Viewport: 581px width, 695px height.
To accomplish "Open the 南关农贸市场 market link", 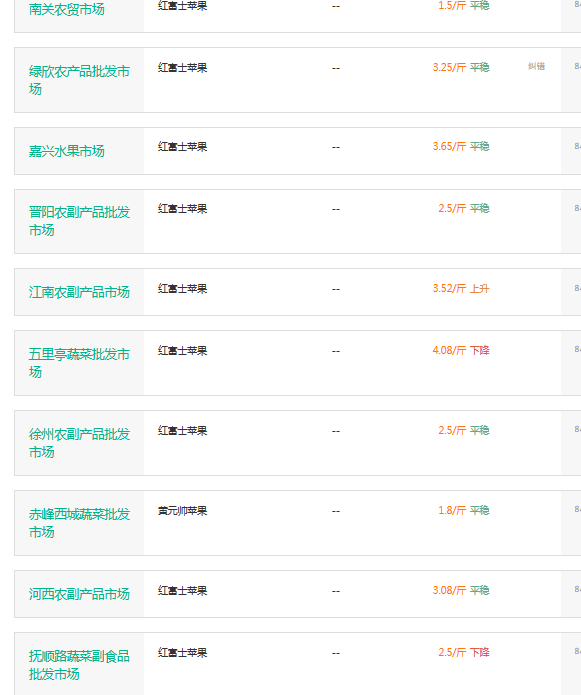I will (66, 9).
